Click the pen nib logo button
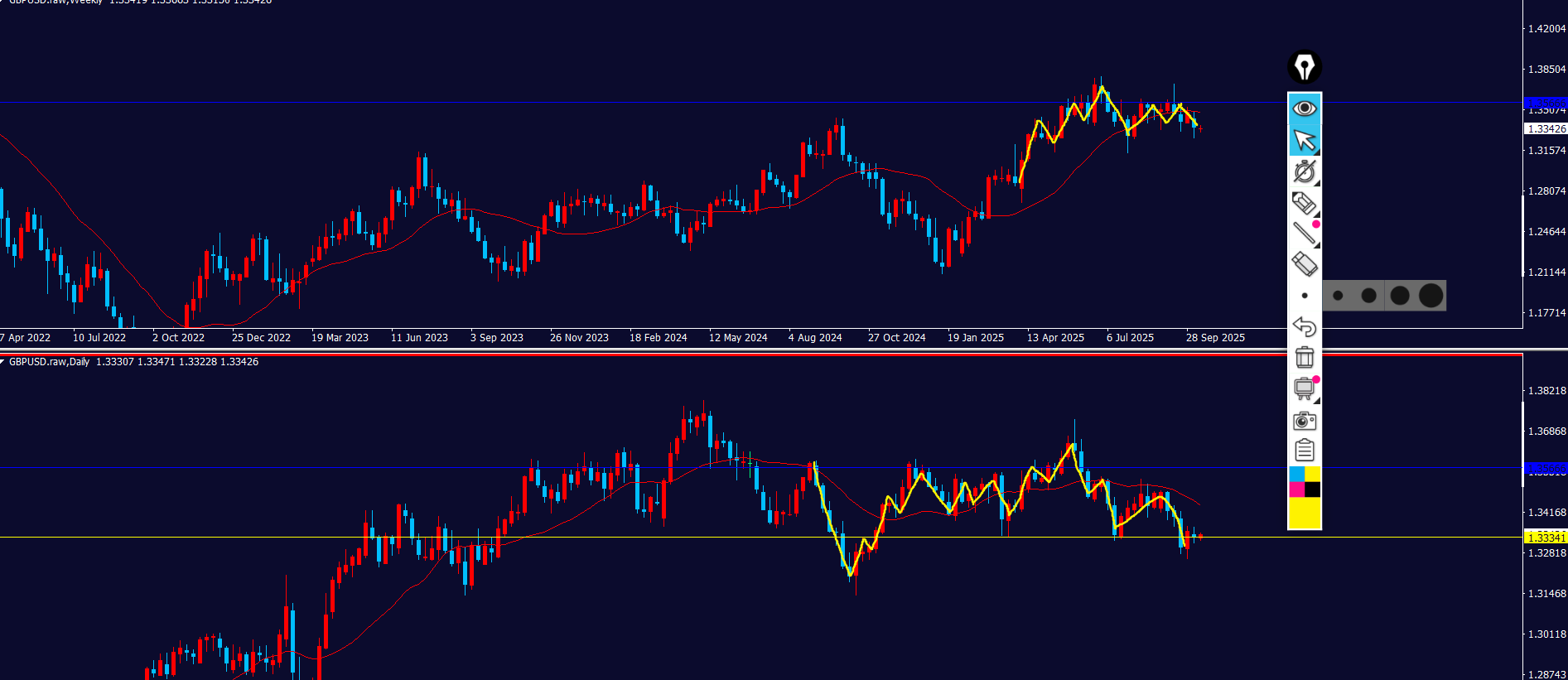 pos(1304,67)
